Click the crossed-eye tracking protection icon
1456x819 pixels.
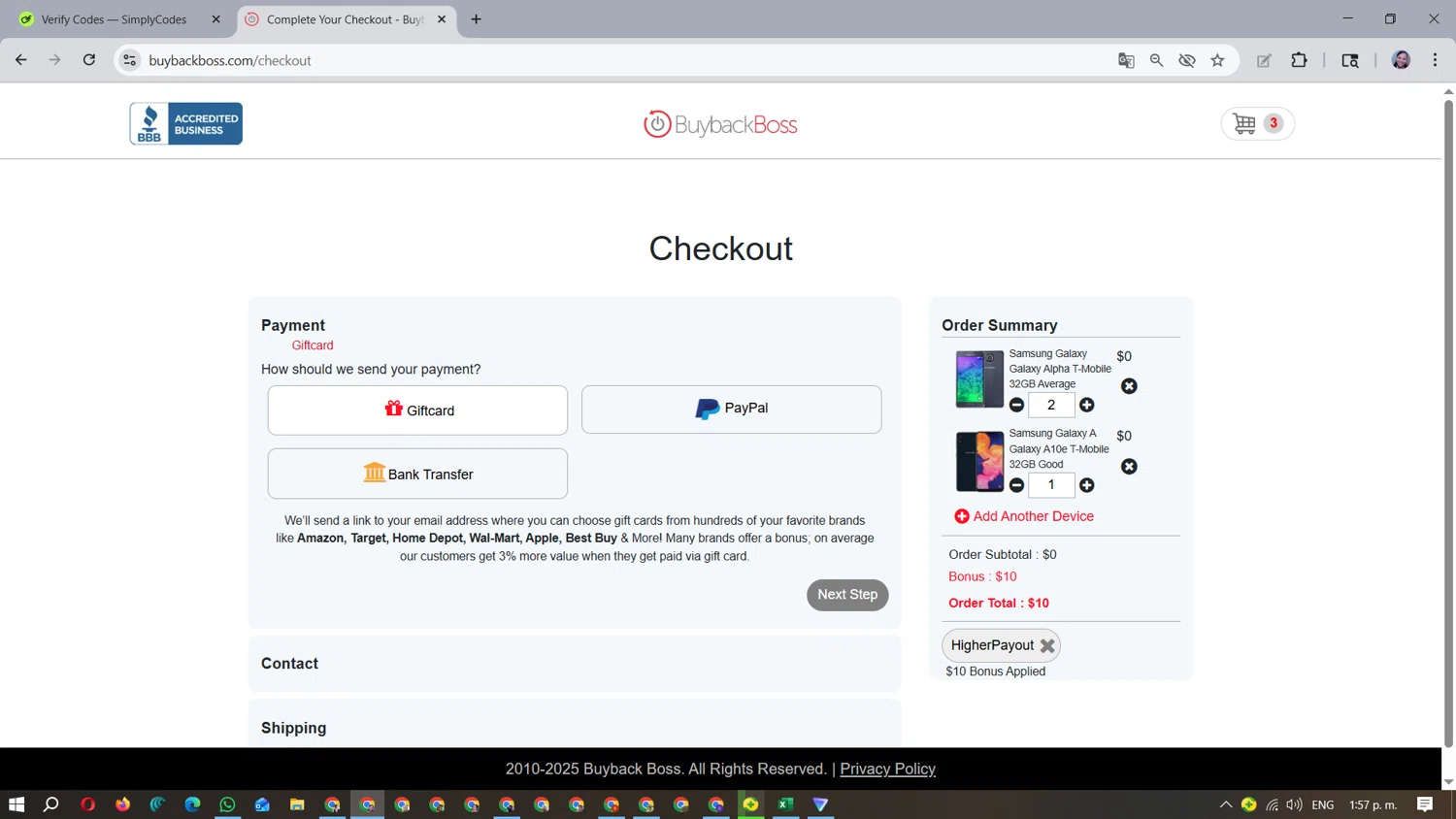coord(1187,60)
